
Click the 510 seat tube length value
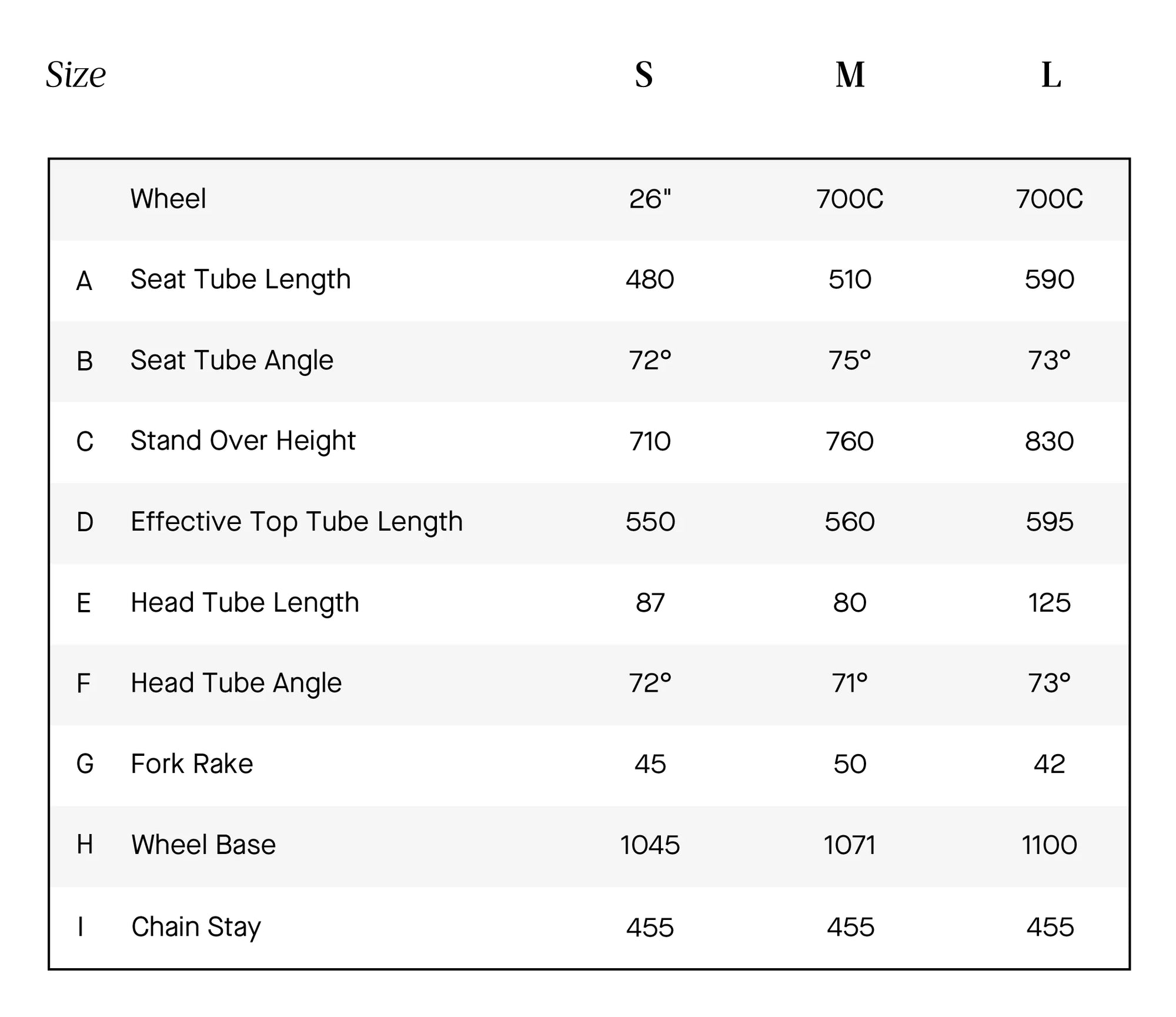pyautogui.click(x=850, y=279)
